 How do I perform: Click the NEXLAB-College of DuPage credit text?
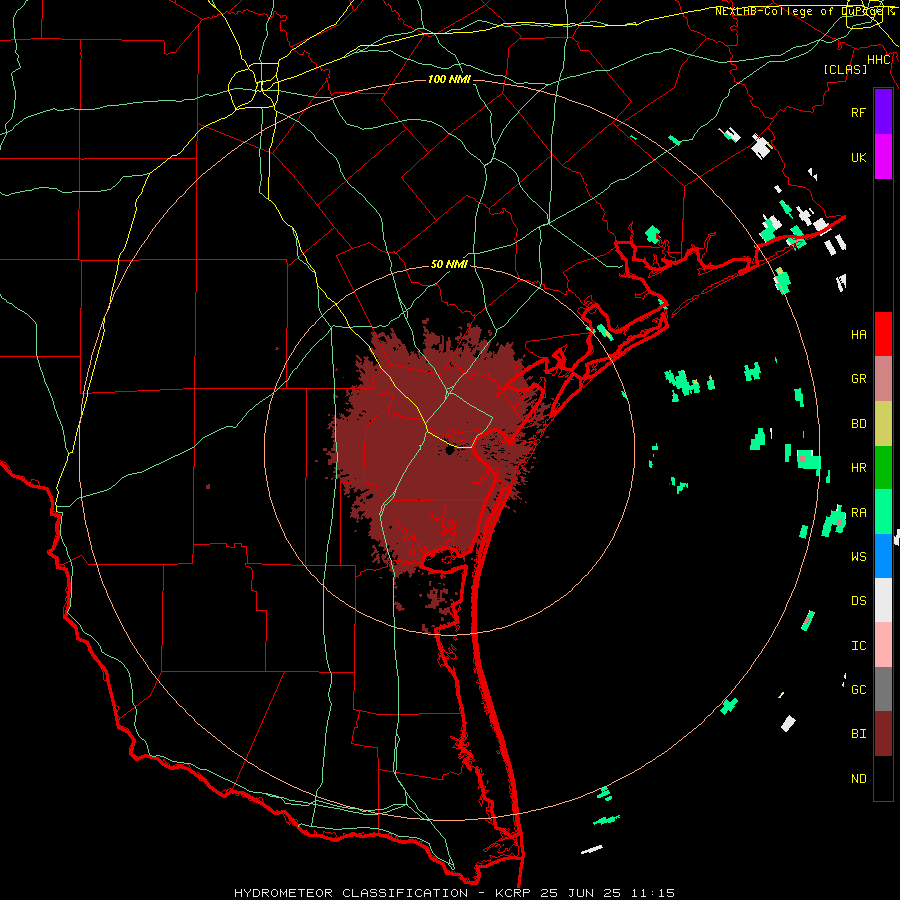(802, 11)
